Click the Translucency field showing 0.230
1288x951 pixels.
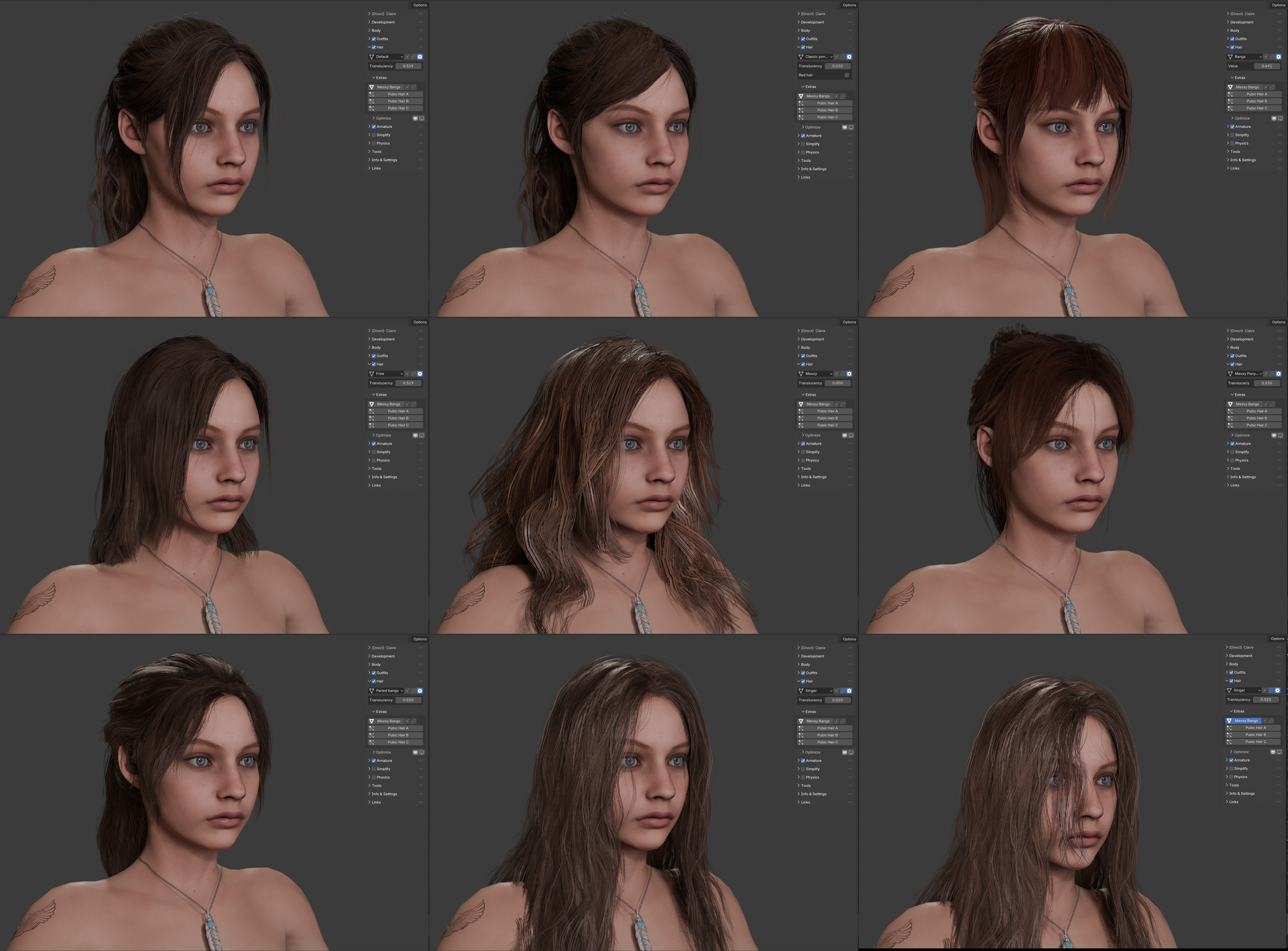point(1267,383)
